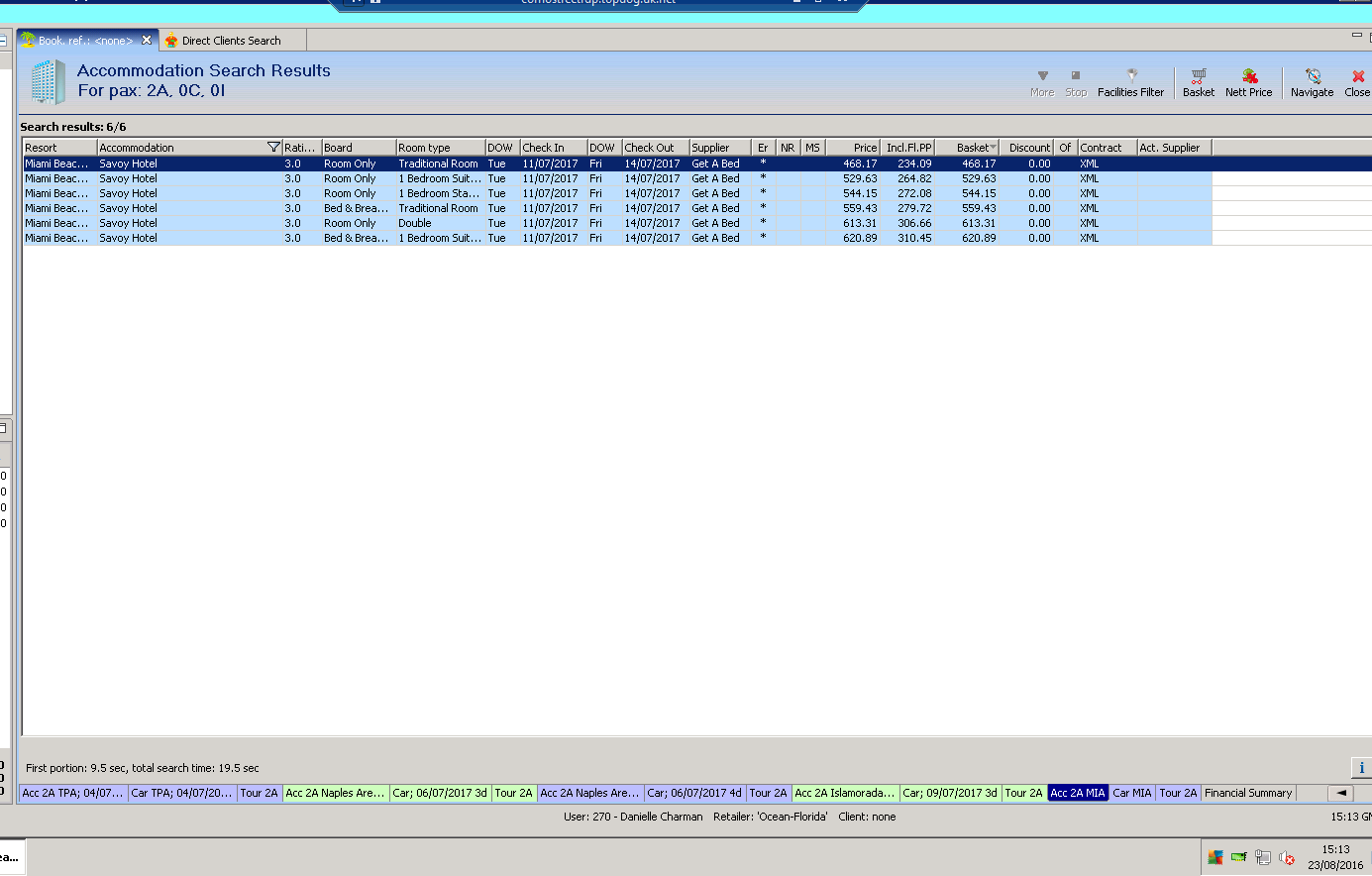Open Accommodation column filter dropdown
Screen dimensions: 1372x876
[273, 148]
